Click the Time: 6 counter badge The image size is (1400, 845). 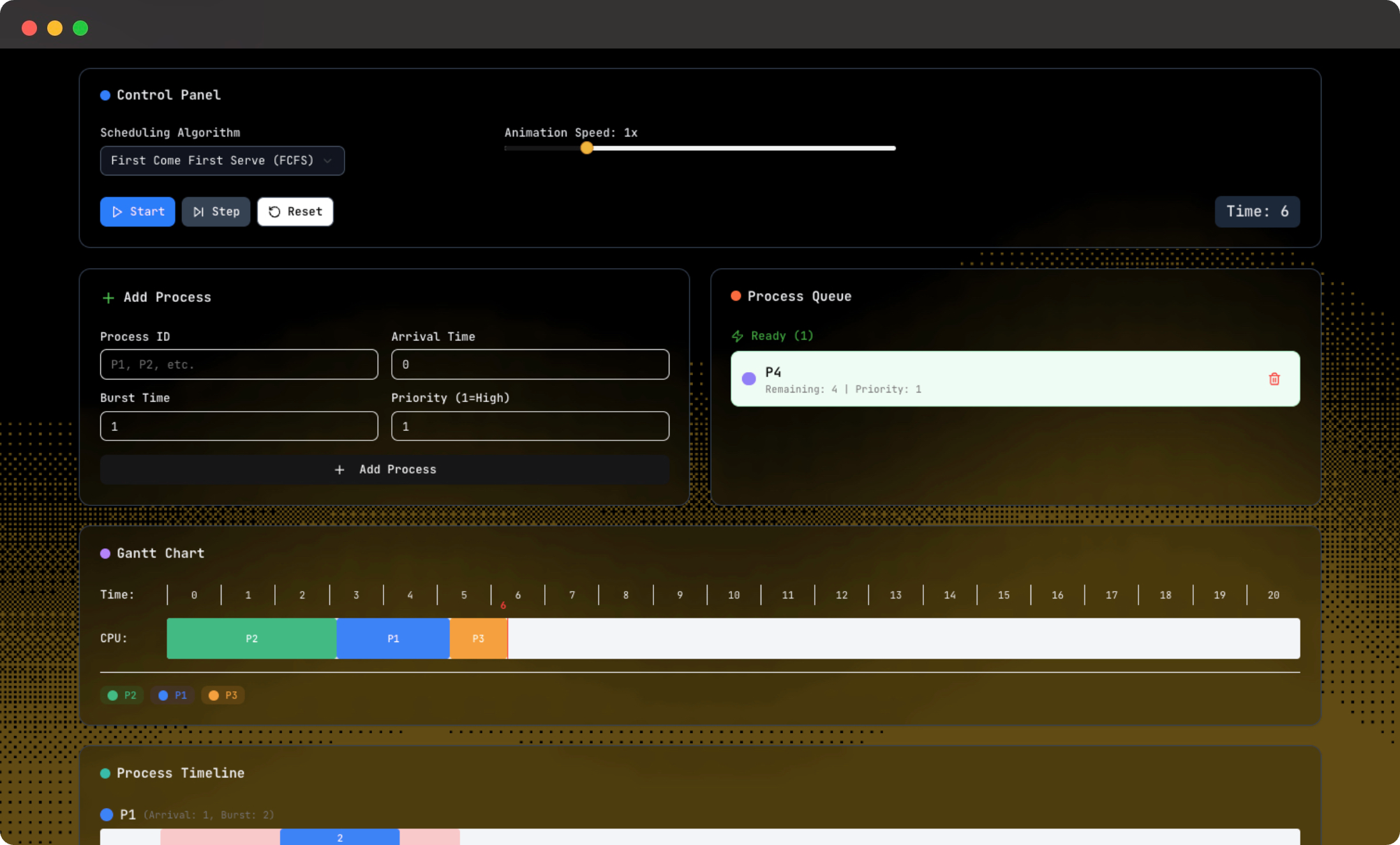pos(1256,212)
